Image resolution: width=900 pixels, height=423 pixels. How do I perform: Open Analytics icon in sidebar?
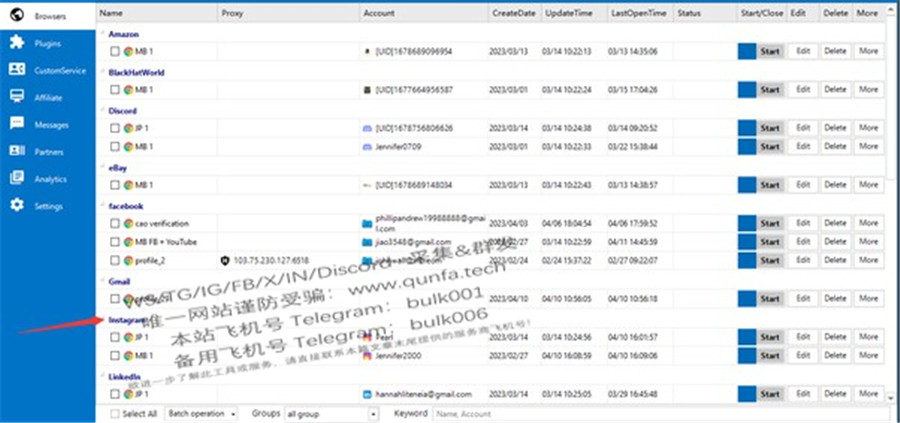[x=17, y=178]
